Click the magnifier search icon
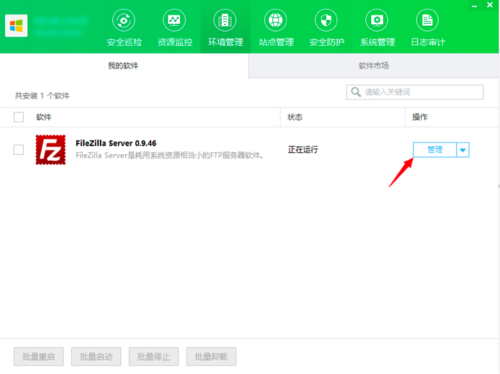This screenshot has width=500, height=374. (356, 92)
